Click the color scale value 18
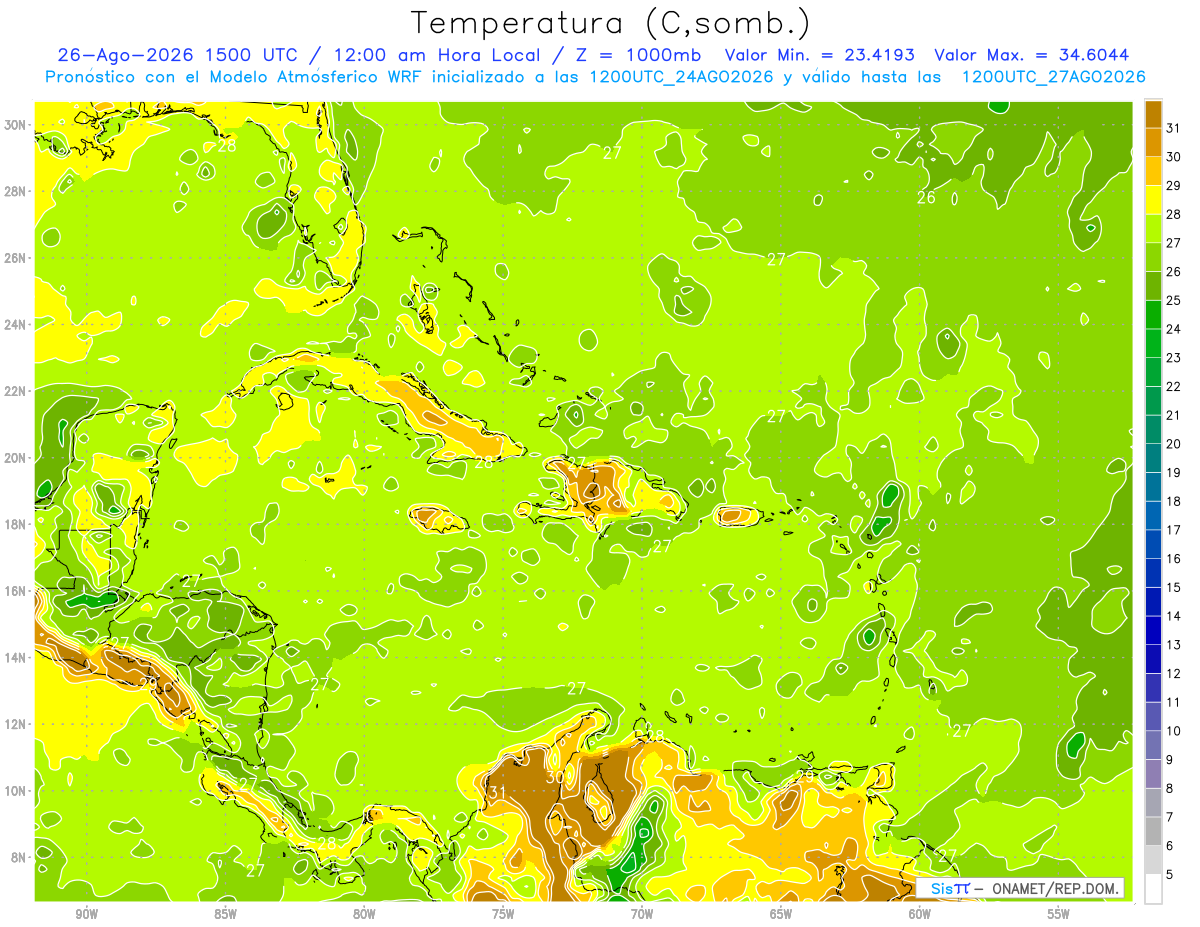 [1173, 501]
